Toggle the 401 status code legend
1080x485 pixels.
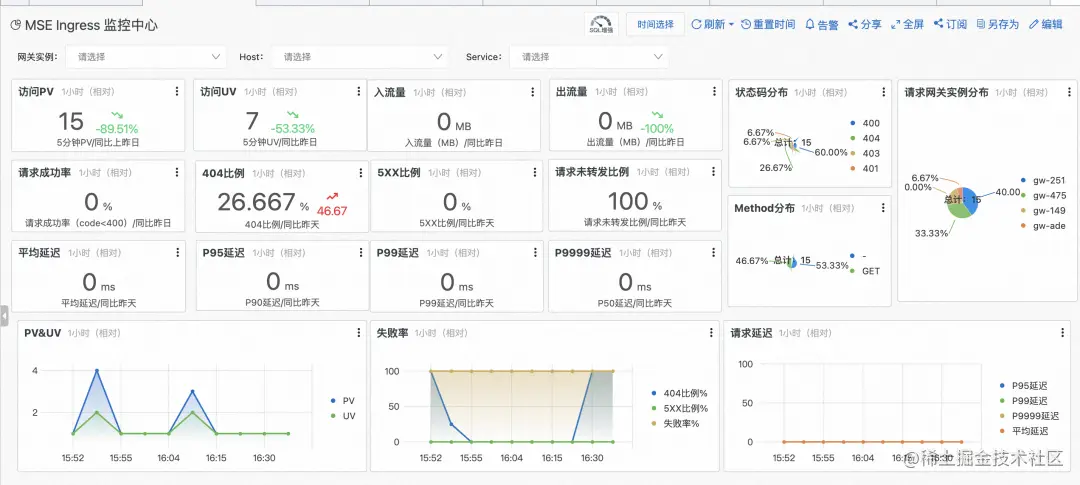(866, 168)
